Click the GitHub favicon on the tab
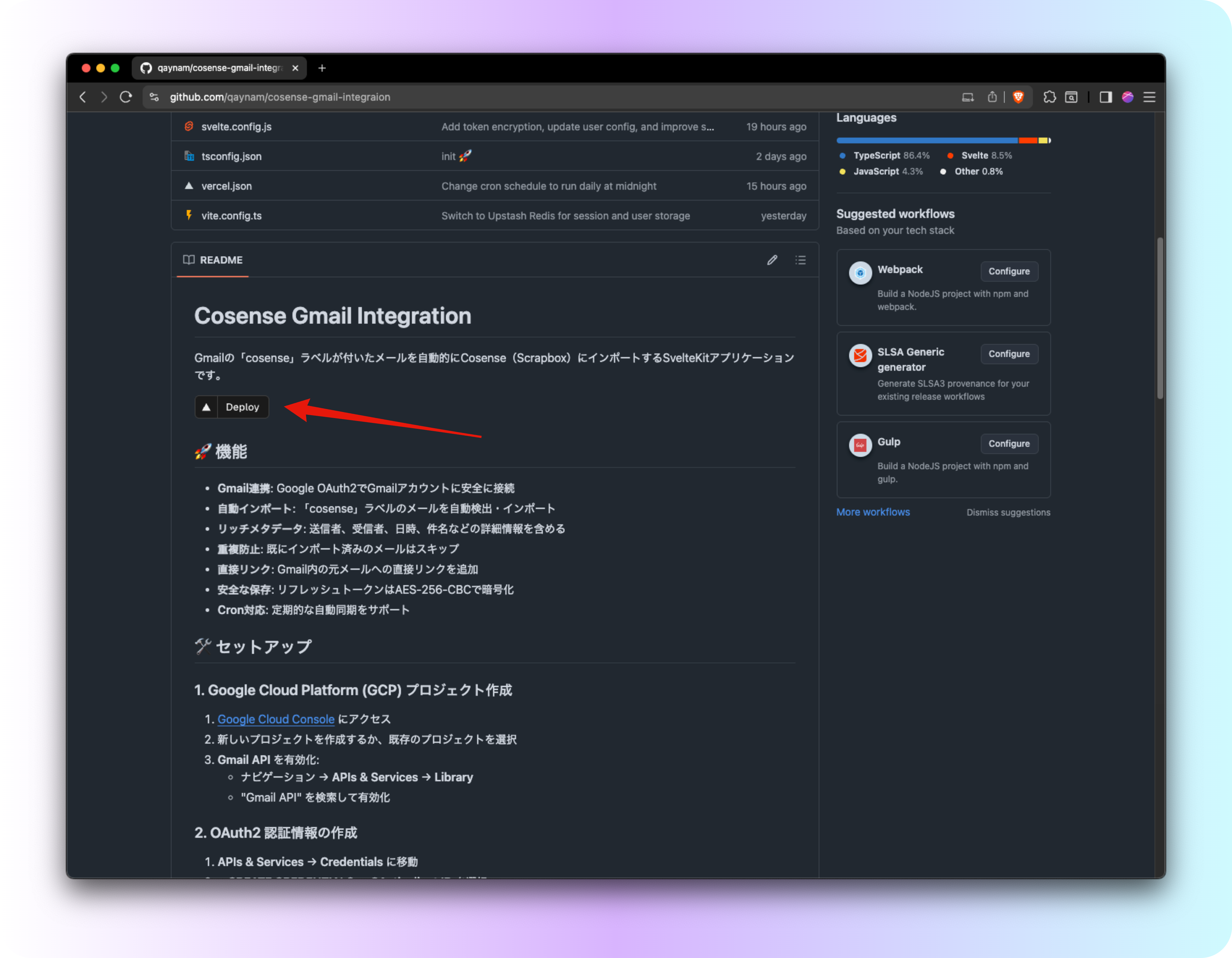Image resolution: width=1232 pixels, height=958 pixels. click(x=146, y=68)
